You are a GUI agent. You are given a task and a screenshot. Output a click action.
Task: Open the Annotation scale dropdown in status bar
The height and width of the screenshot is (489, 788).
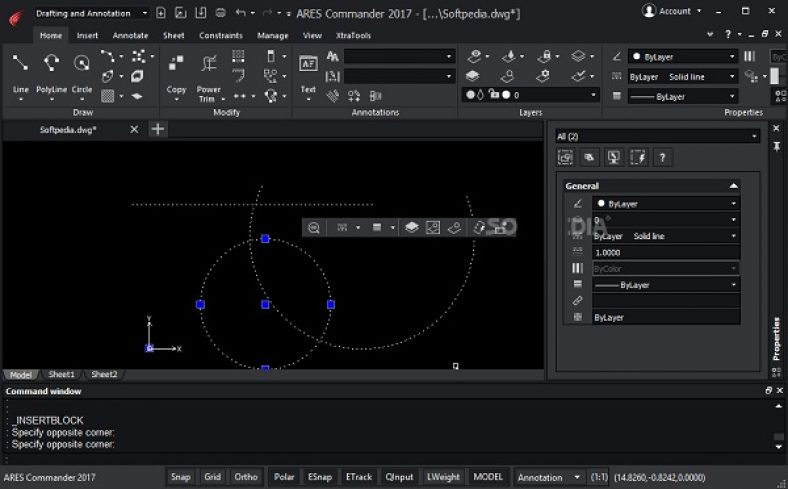point(547,477)
